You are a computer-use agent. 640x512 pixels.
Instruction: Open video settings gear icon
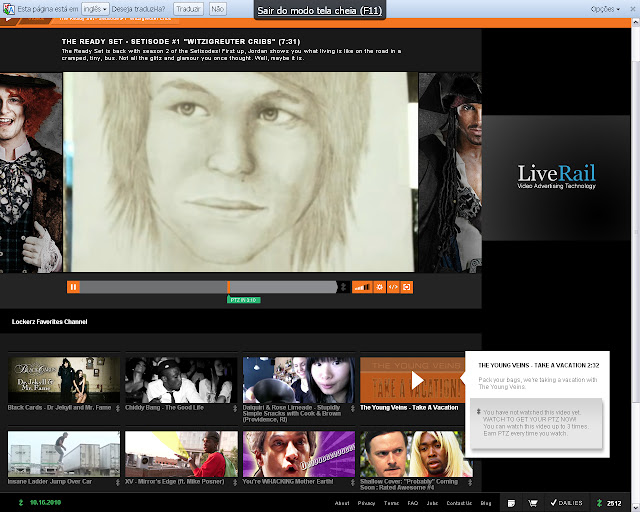380,287
